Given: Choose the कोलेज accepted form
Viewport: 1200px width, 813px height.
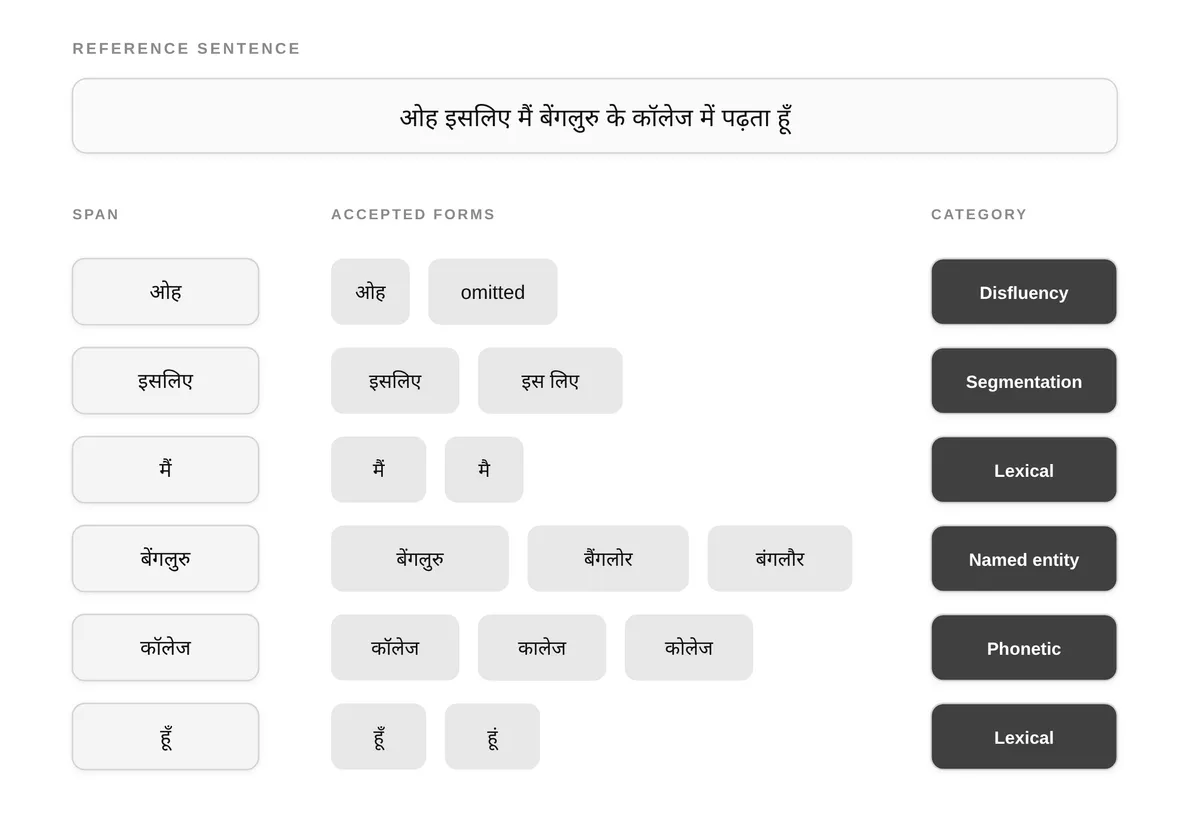Looking at the screenshot, I should point(689,648).
